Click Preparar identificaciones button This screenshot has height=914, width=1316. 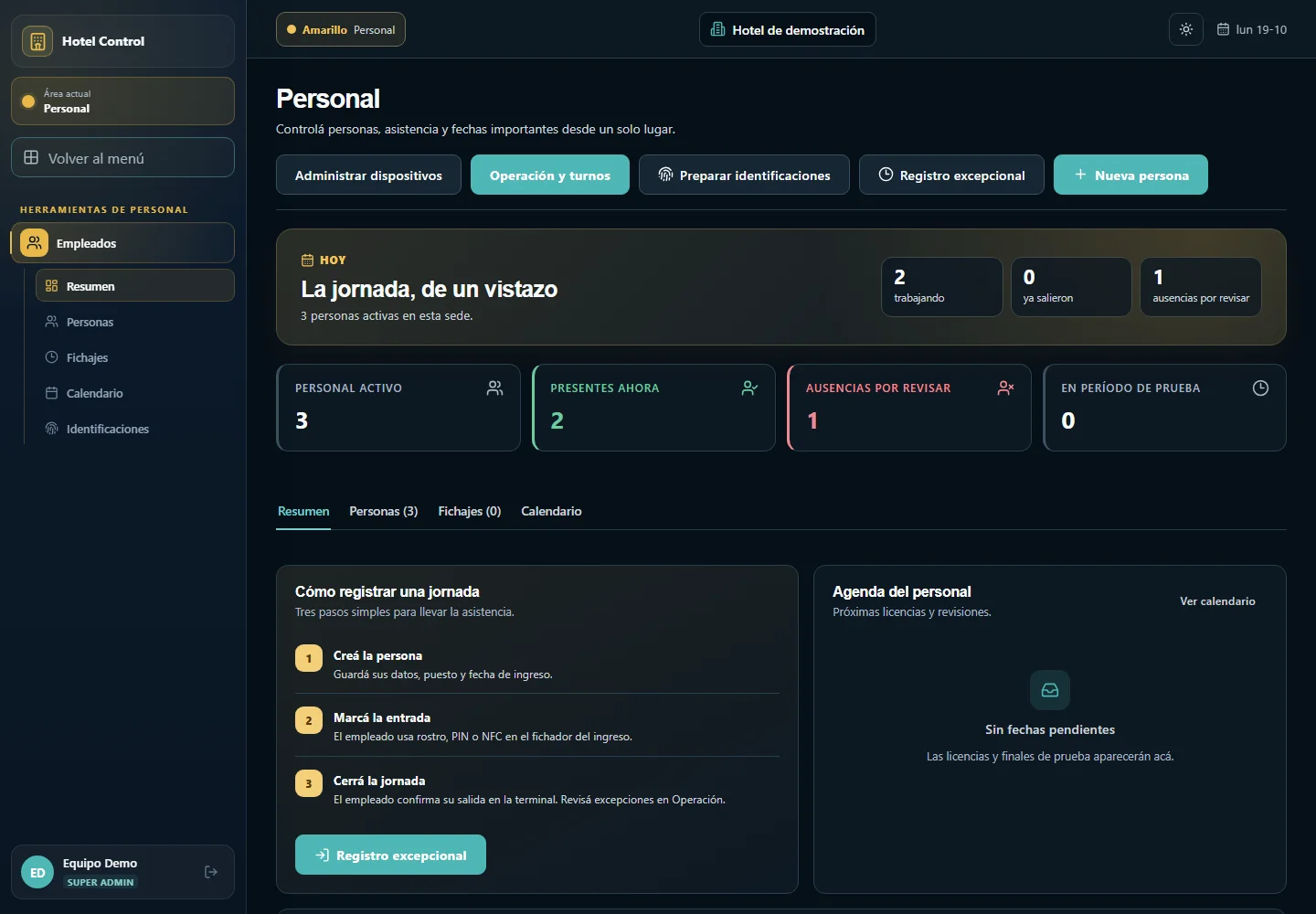pyautogui.click(x=744, y=175)
